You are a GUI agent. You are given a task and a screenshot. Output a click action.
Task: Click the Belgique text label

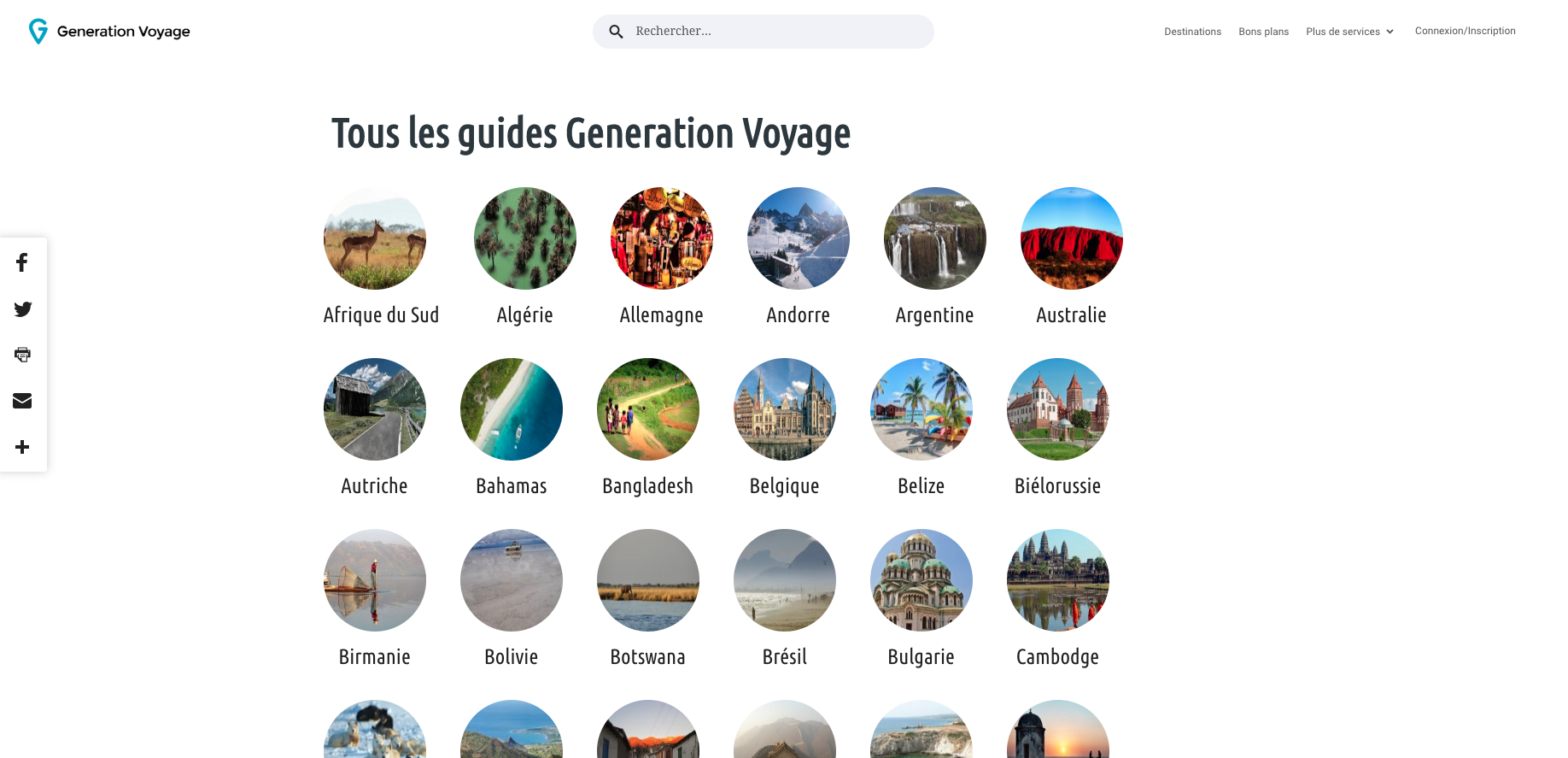coord(785,486)
